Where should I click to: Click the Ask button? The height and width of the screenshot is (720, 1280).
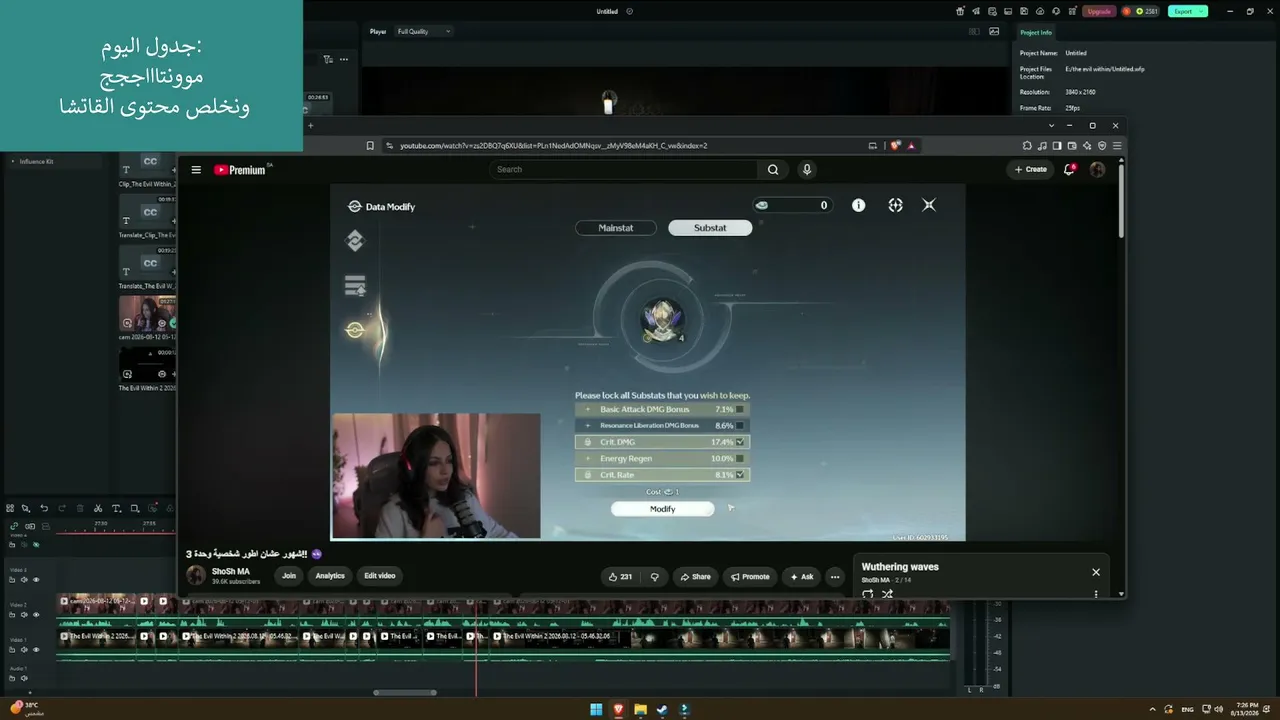point(802,576)
